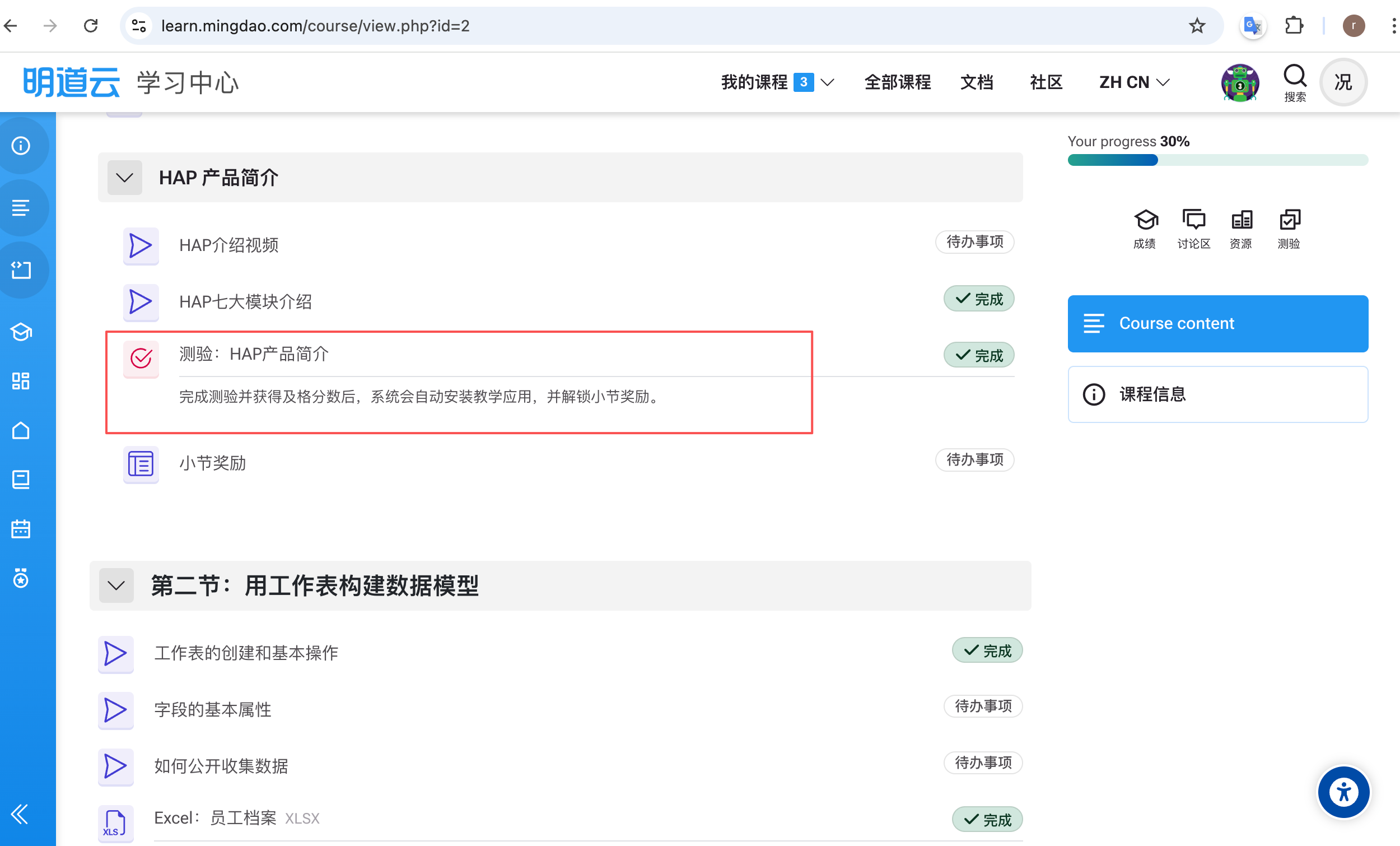Click the calendar icon in left sidebar
Viewport: 1400px width, 846px height.
pyautogui.click(x=21, y=529)
